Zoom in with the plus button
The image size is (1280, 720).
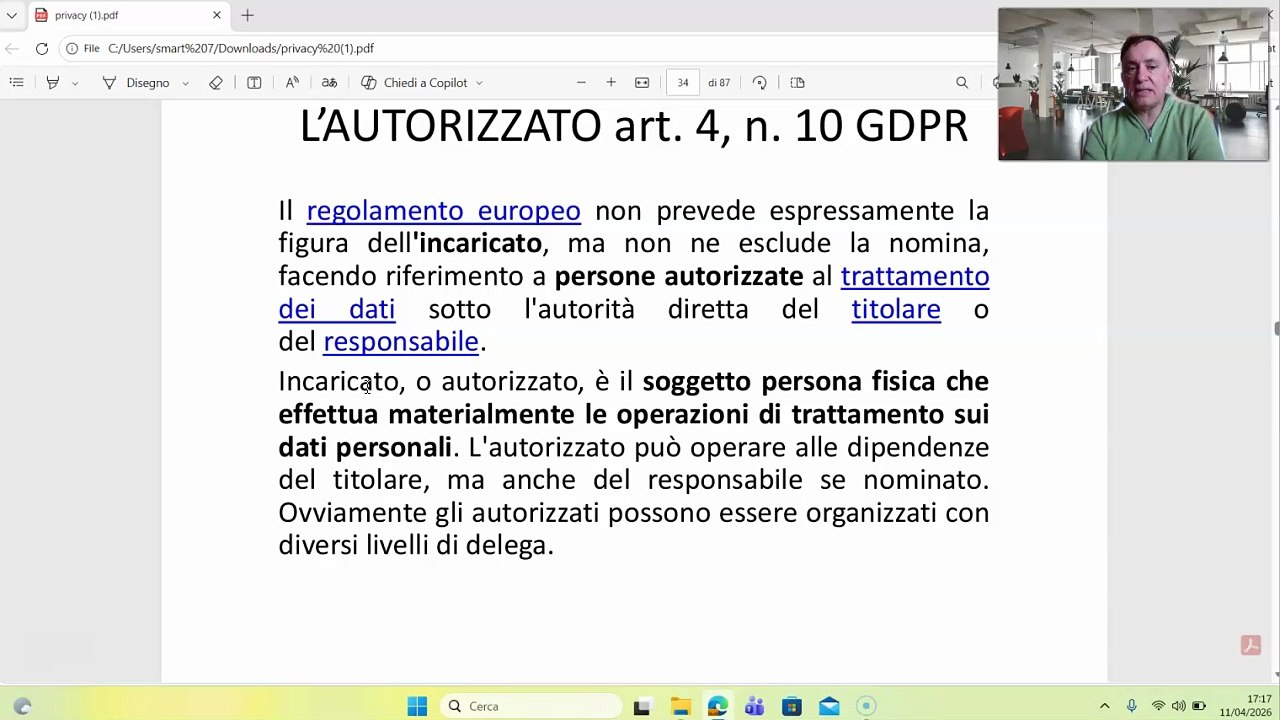click(x=611, y=82)
